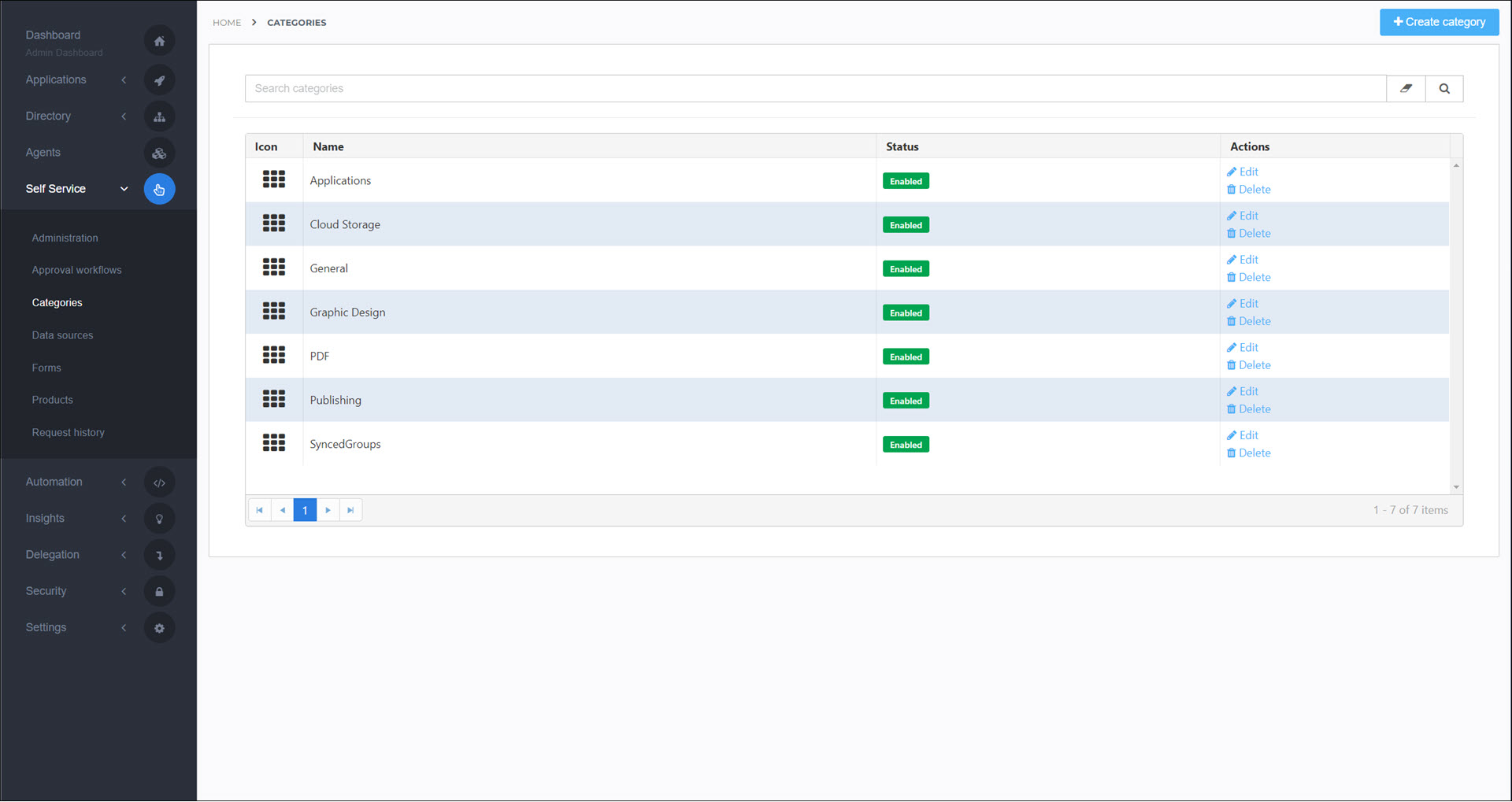The image size is (1512, 802).
Task: Click the Create category button
Action: (x=1439, y=22)
